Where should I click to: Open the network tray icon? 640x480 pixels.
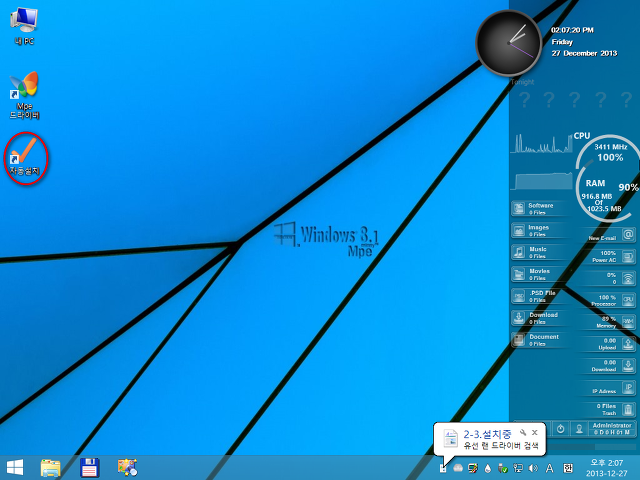click(518, 469)
